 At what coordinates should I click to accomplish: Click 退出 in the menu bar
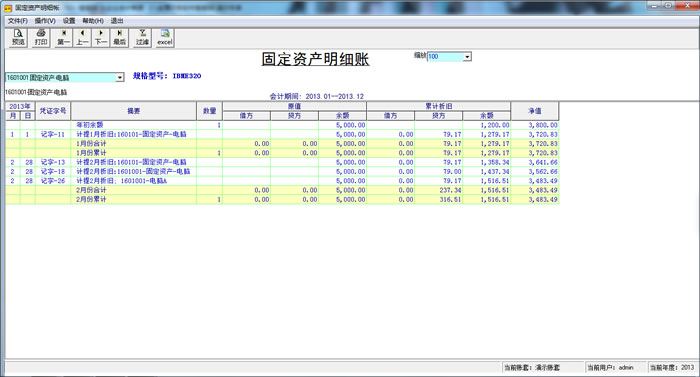[117, 21]
